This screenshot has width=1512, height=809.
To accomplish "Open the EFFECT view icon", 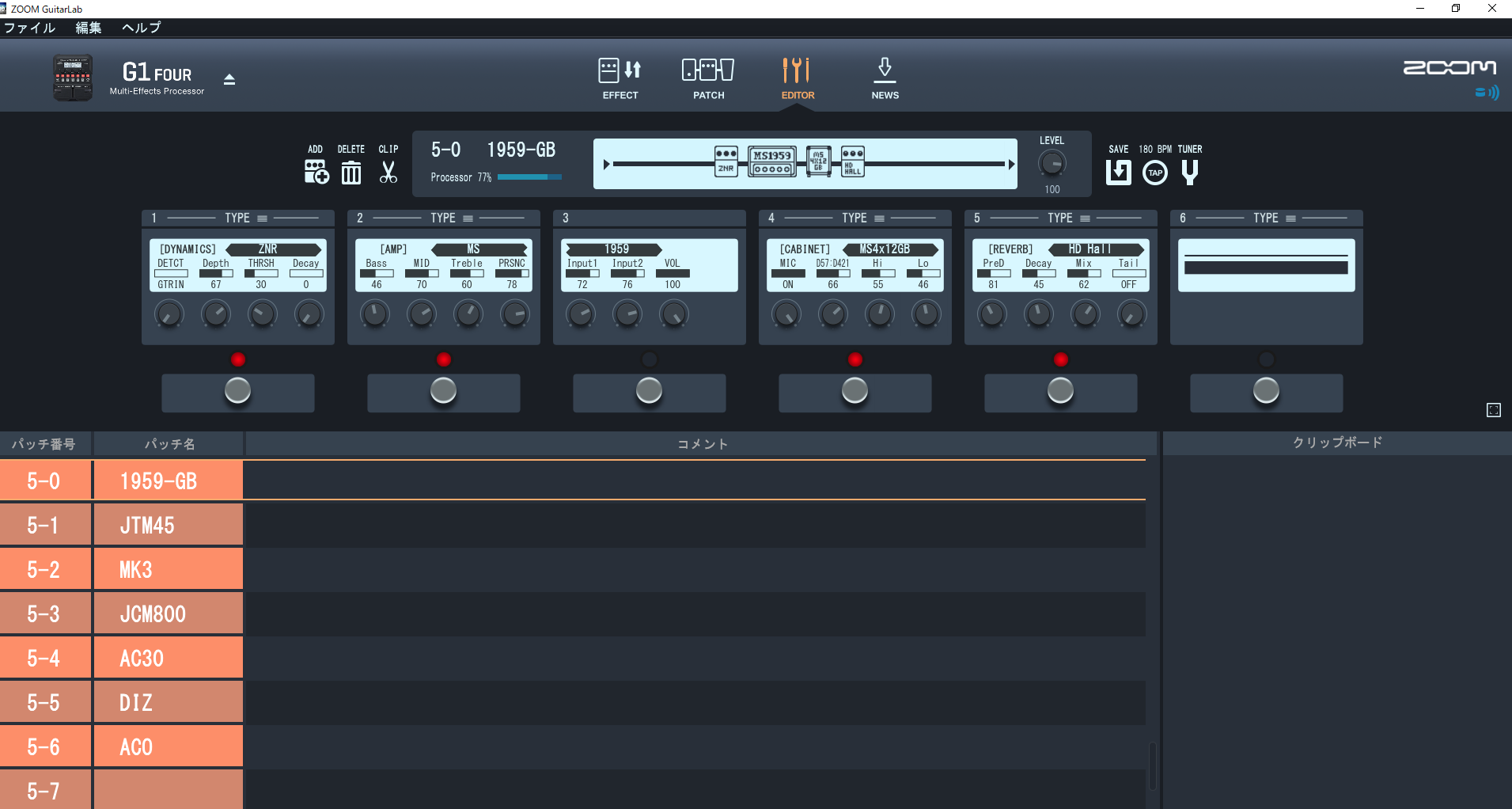I will (x=620, y=70).
